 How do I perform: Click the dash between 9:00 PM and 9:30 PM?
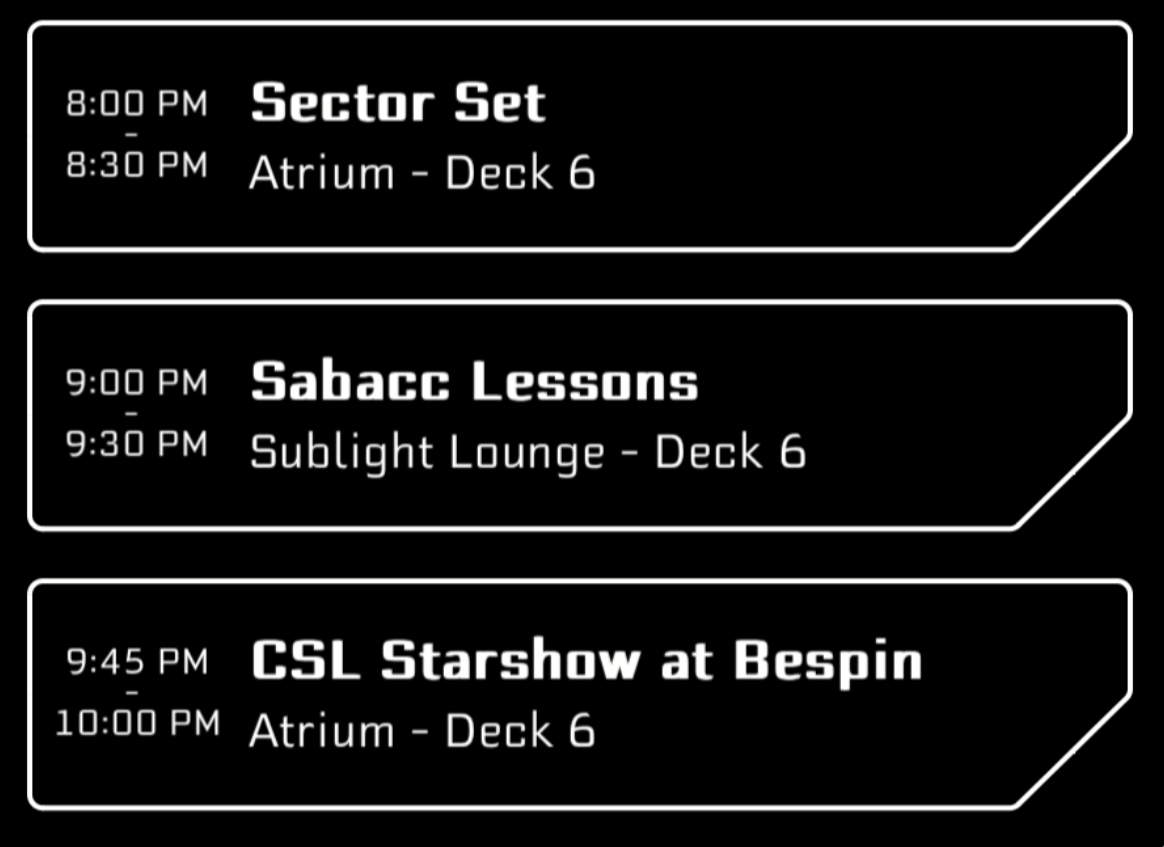pyautogui.click(x=132, y=413)
